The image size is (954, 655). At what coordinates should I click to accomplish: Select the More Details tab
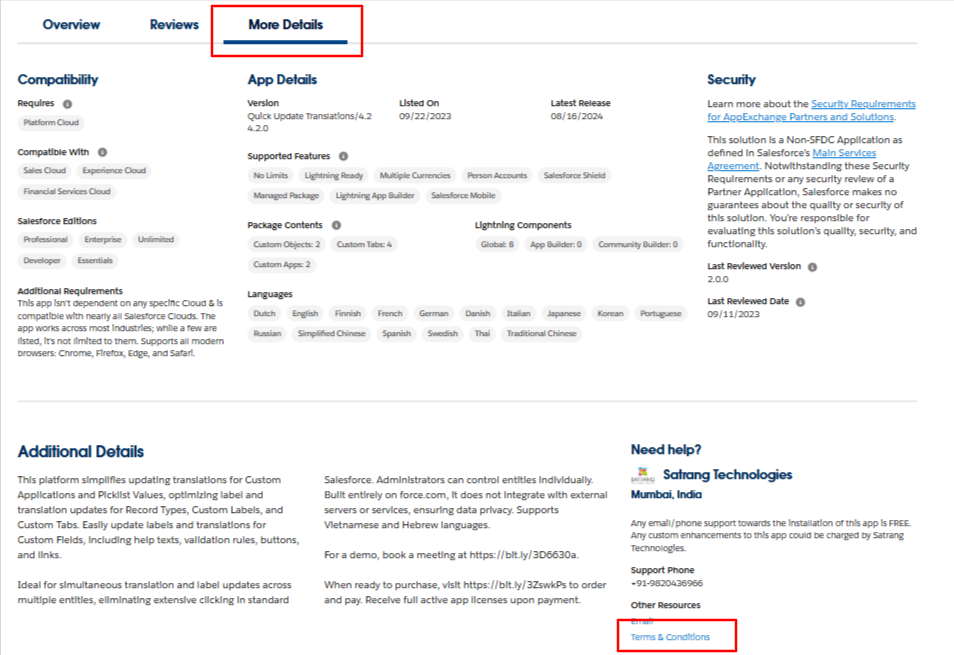285,25
